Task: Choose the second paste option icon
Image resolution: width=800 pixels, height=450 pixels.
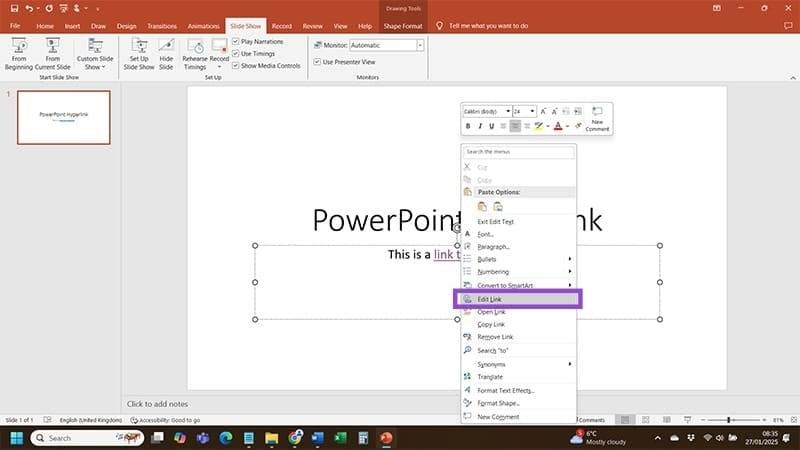Action: pyautogui.click(x=498, y=207)
